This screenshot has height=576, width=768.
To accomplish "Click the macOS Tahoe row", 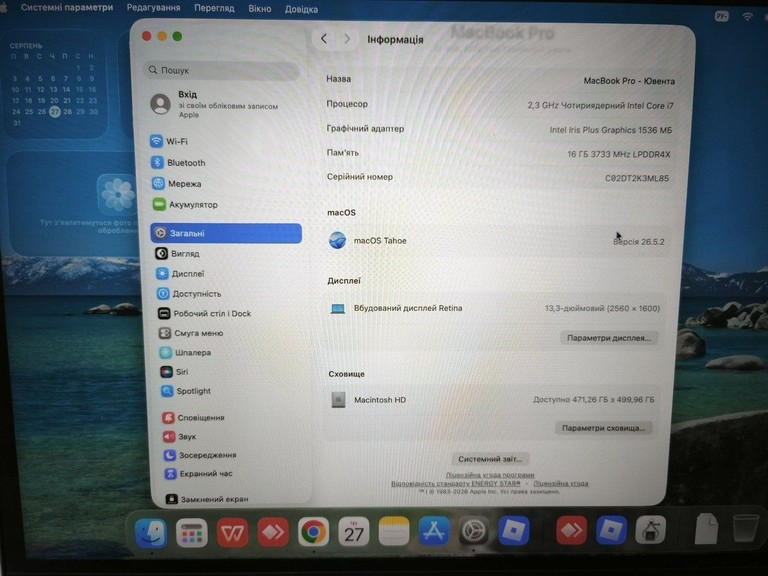I will click(496, 241).
